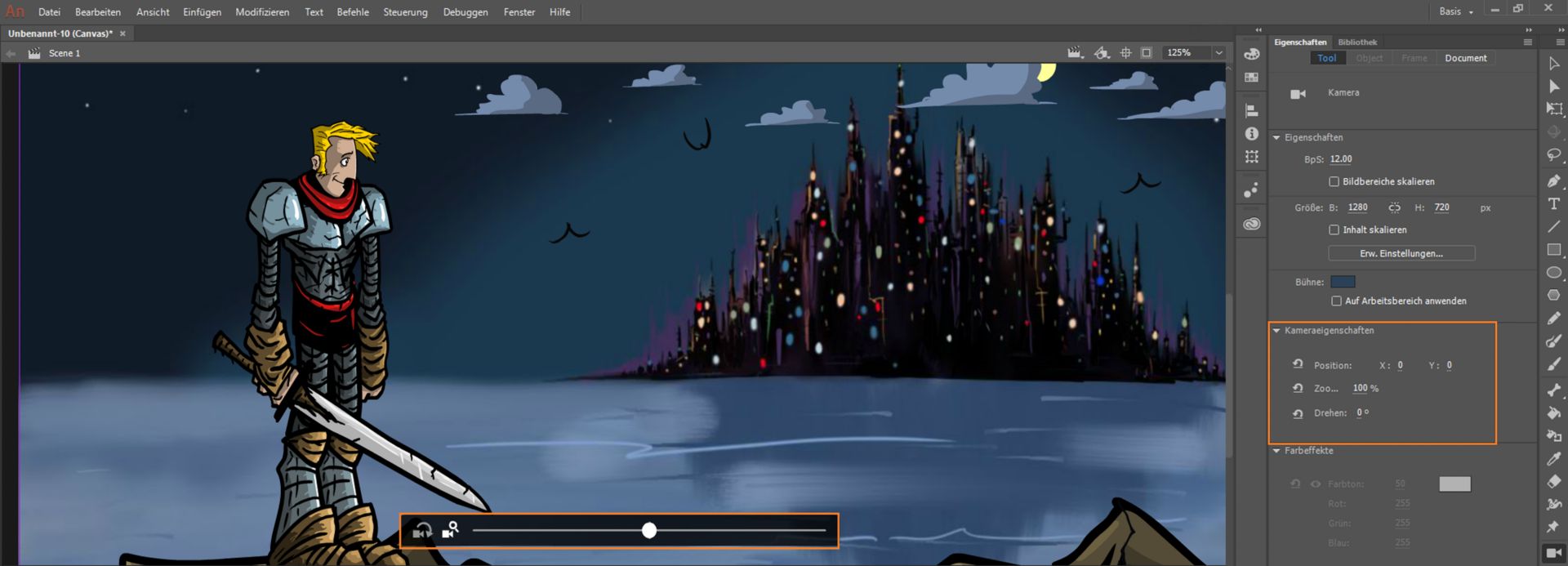The width and height of the screenshot is (1568, 566).
Task: Toggle Clip content outside stage icon
Action: [1147, 52]
